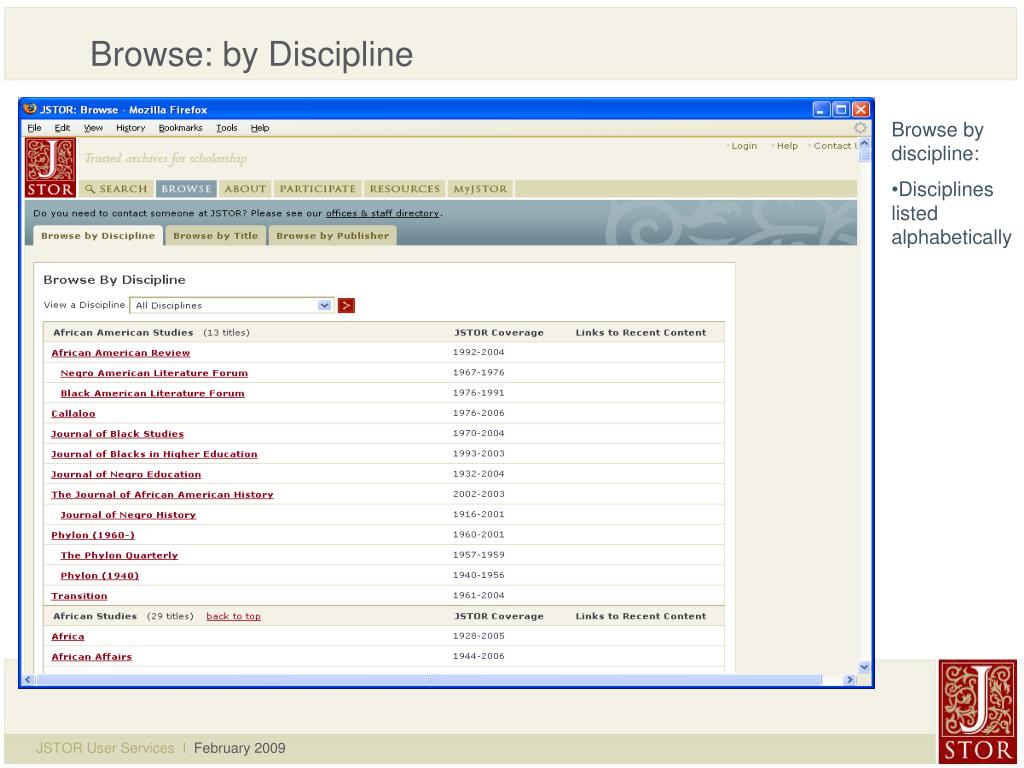Open the Help menu in menu bar
This screenshot has width=1024, height=768.
point(260,128)
